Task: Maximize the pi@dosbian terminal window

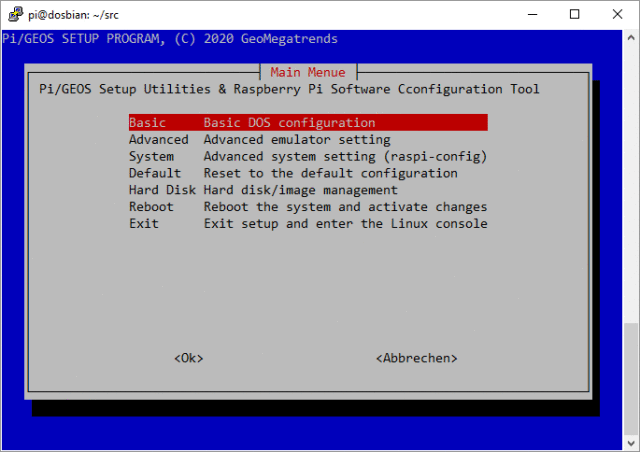Action: click(x=574, y=14)
